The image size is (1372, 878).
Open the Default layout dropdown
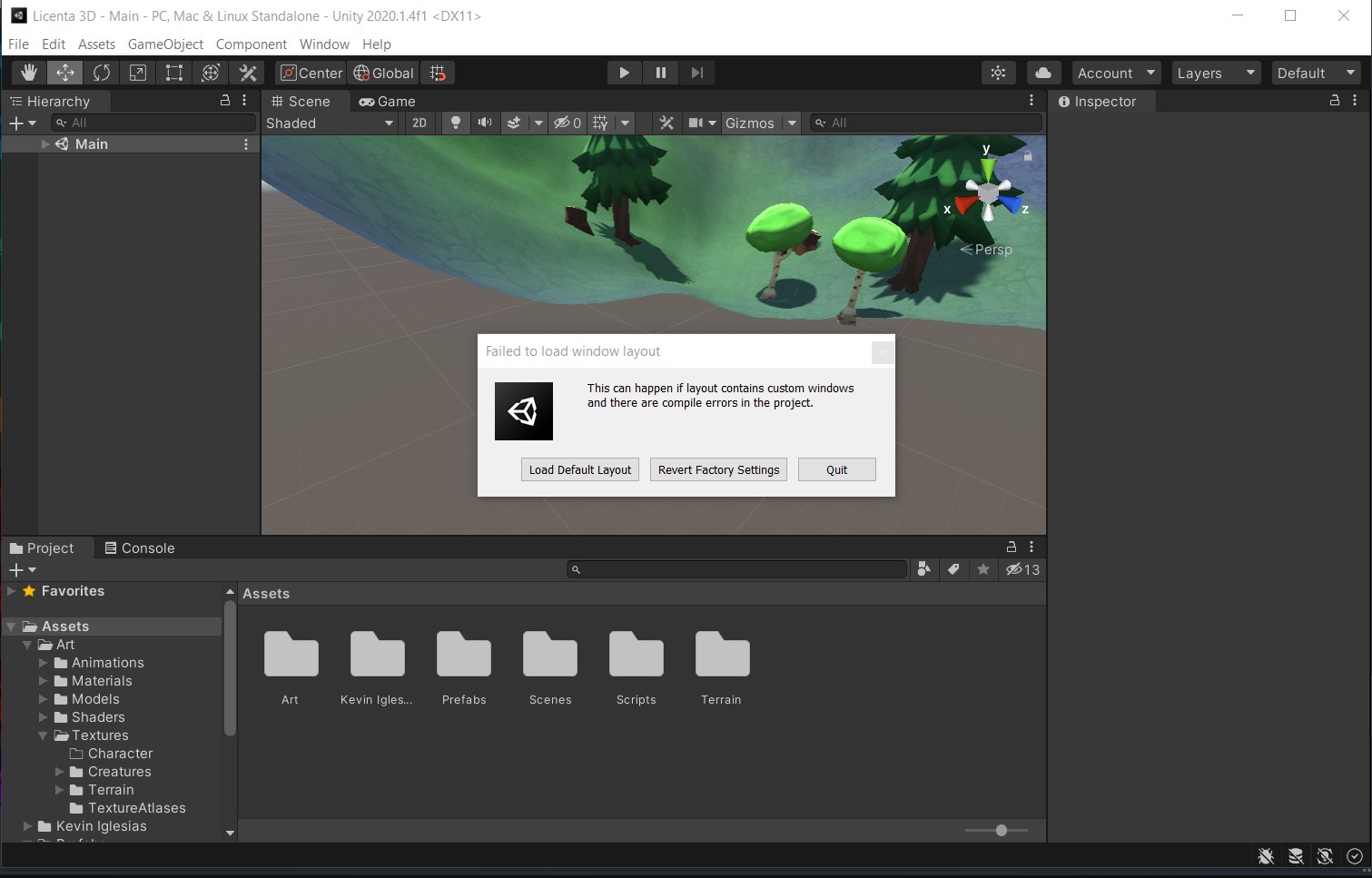point(1316,73)
